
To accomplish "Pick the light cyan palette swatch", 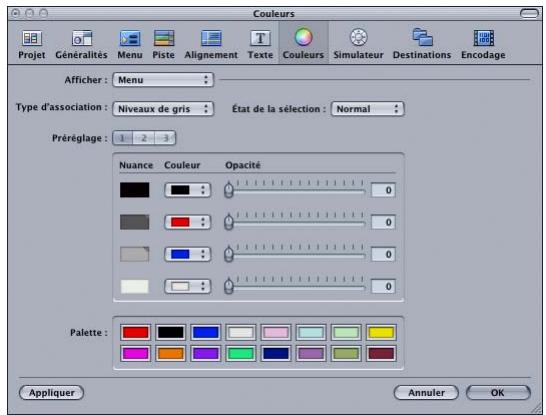I will (x=311, y=332).
